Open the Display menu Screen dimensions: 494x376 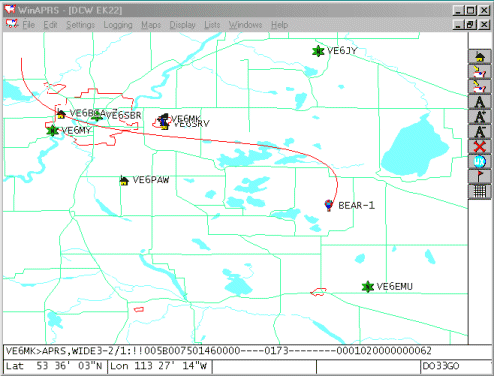coord(182,25)
